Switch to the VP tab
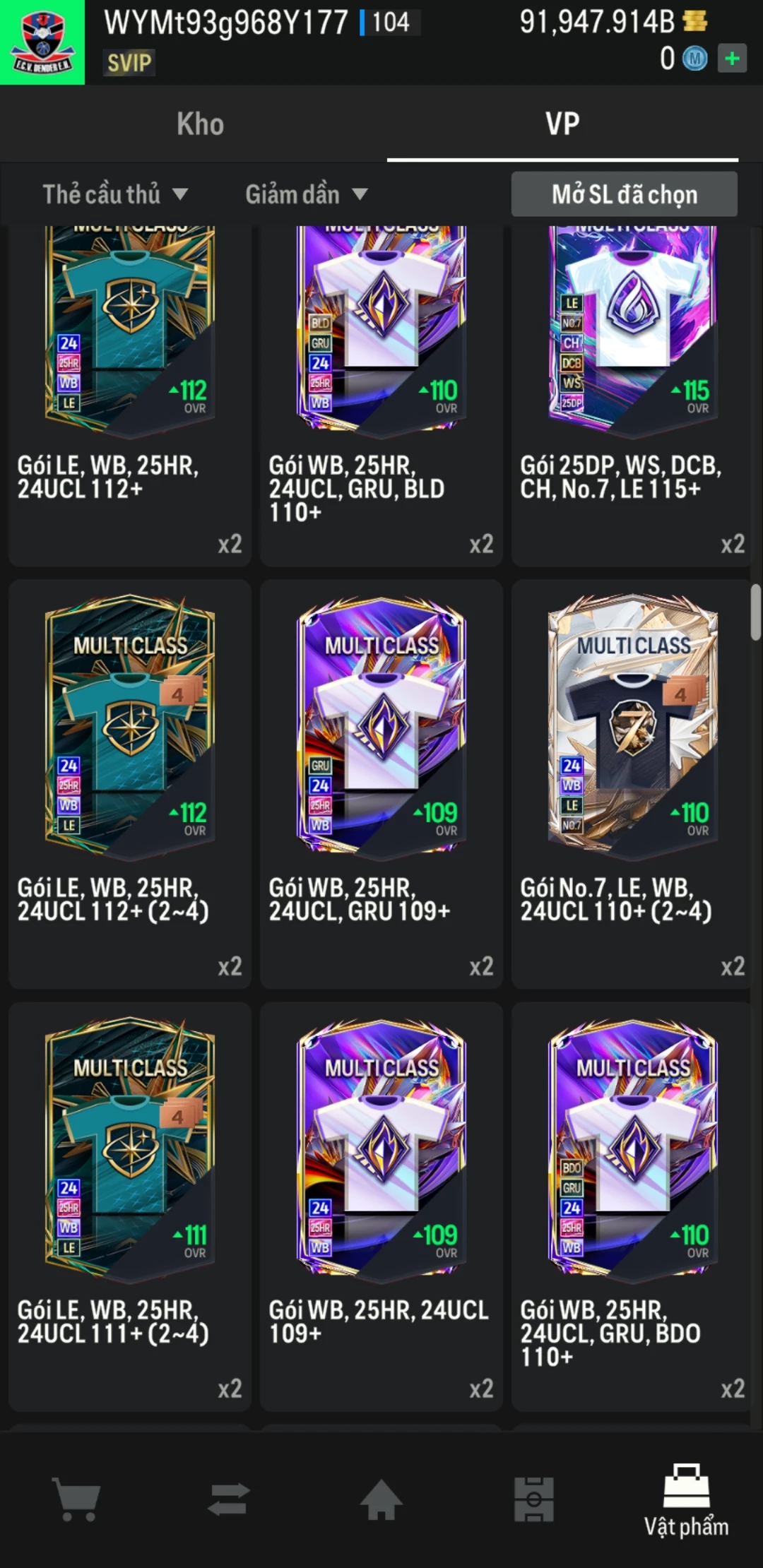 pyautogui.click(x=562, y=124)
